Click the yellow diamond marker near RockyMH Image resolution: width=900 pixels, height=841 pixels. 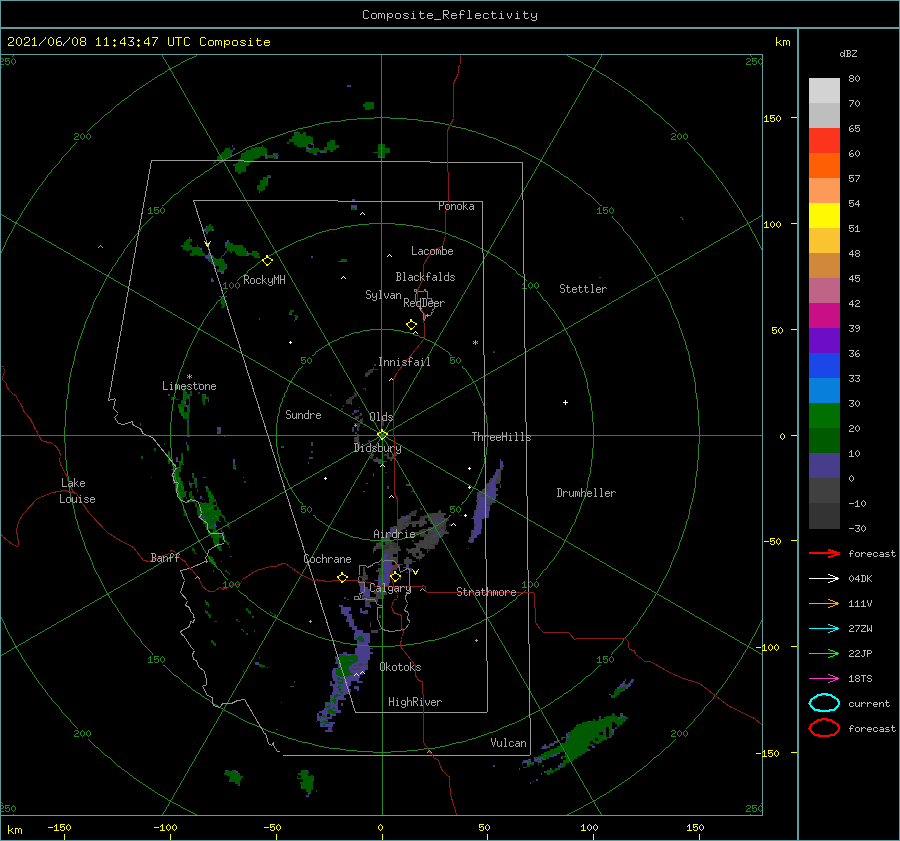click(x=267, y=261)
